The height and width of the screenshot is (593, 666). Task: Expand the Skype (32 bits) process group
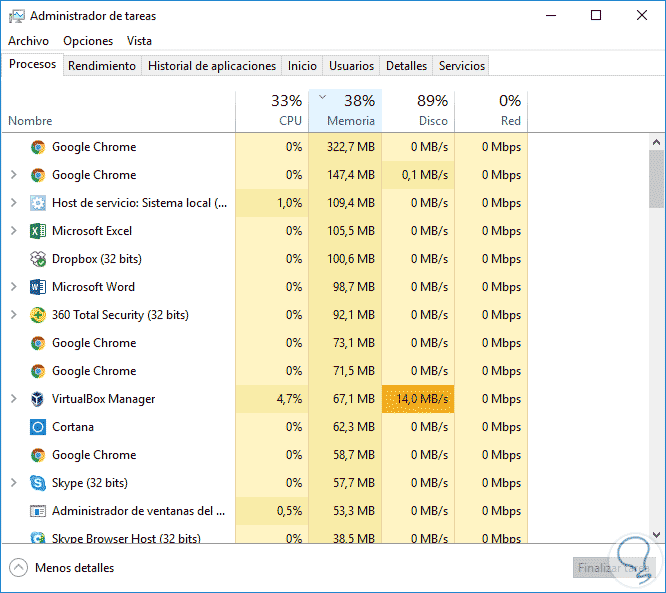tap(13, 483)
